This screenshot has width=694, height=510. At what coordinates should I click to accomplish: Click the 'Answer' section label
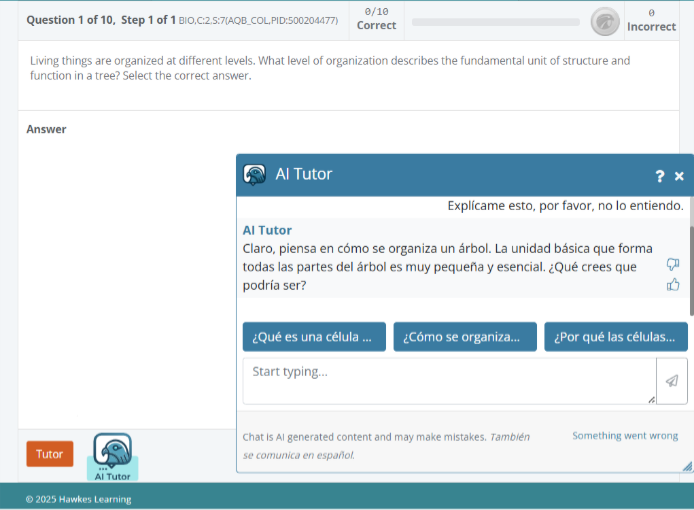click(x=46, y=129)
